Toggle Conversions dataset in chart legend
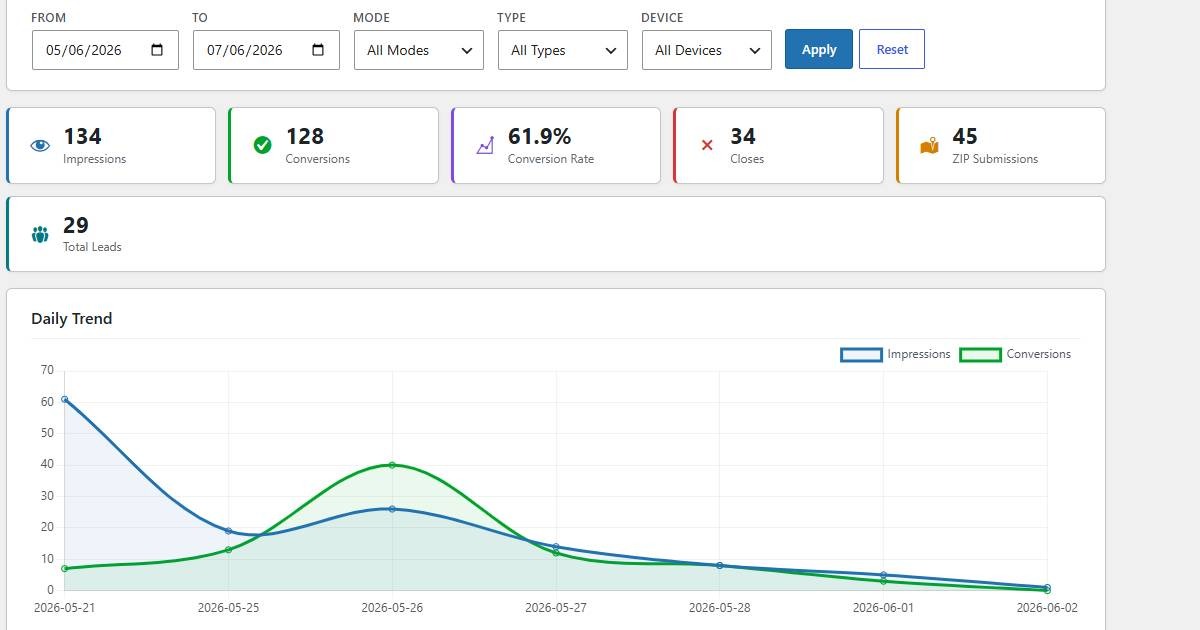Image resolution: width=1200 pixels, height=630 pixels. click(x=1015, y=354)
